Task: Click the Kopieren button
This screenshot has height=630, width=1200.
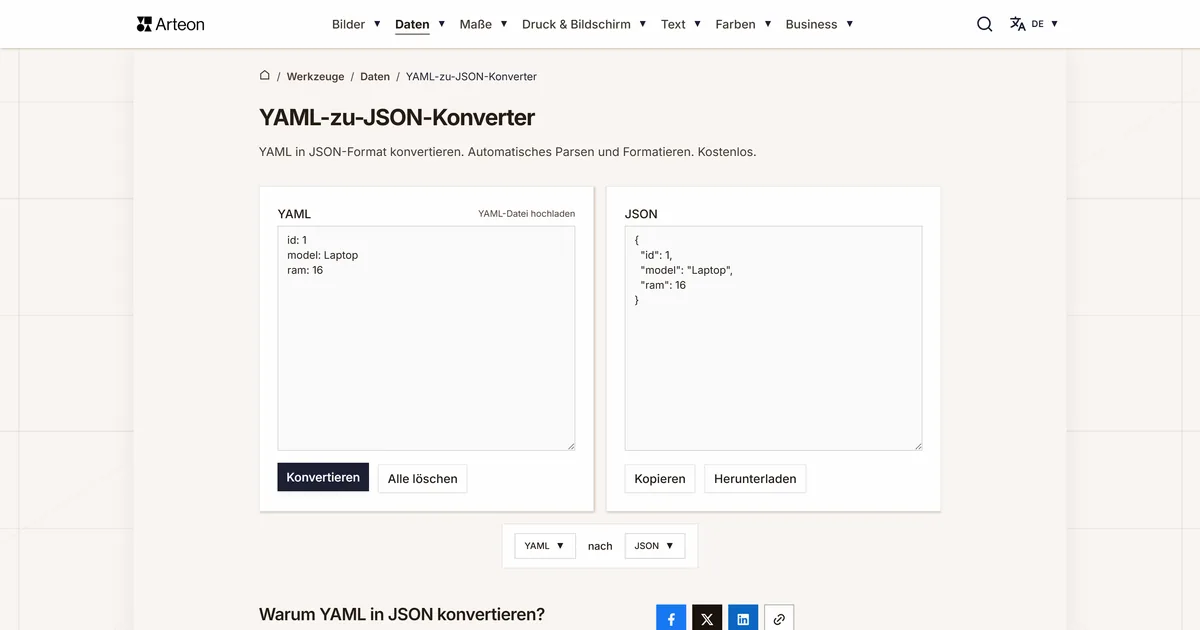Action: (x=660, y=478)
